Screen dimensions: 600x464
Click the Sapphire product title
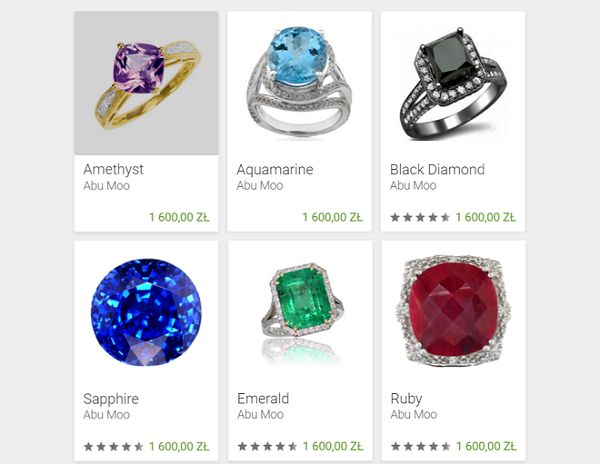click(111, 399)
